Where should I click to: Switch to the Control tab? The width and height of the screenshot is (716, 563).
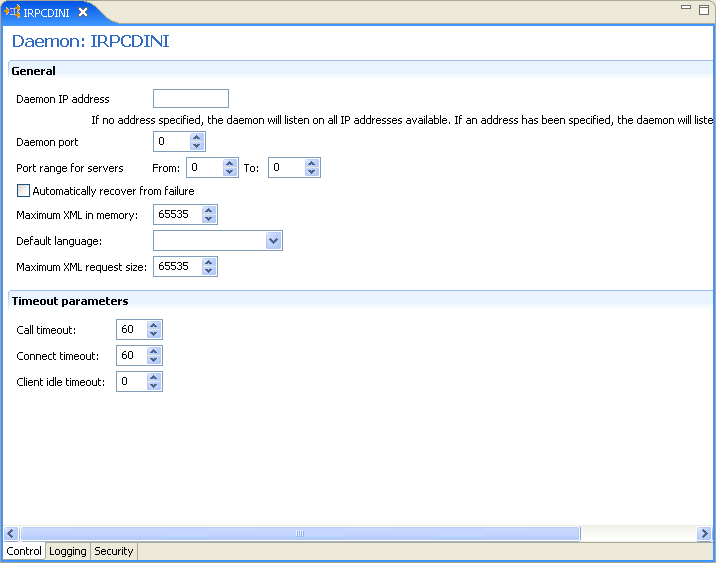point(24,551)
